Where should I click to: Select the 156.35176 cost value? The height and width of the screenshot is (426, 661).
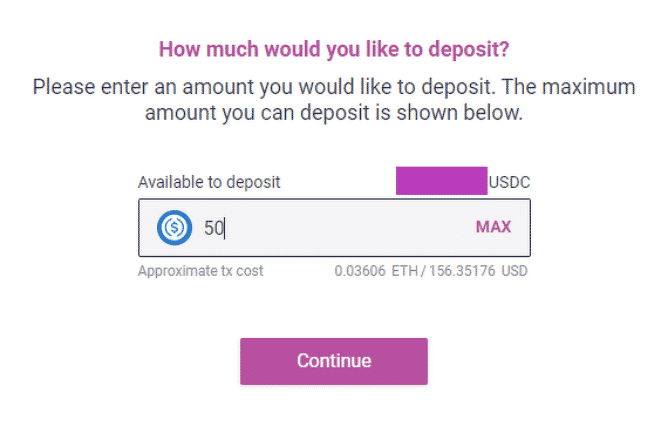462,271
